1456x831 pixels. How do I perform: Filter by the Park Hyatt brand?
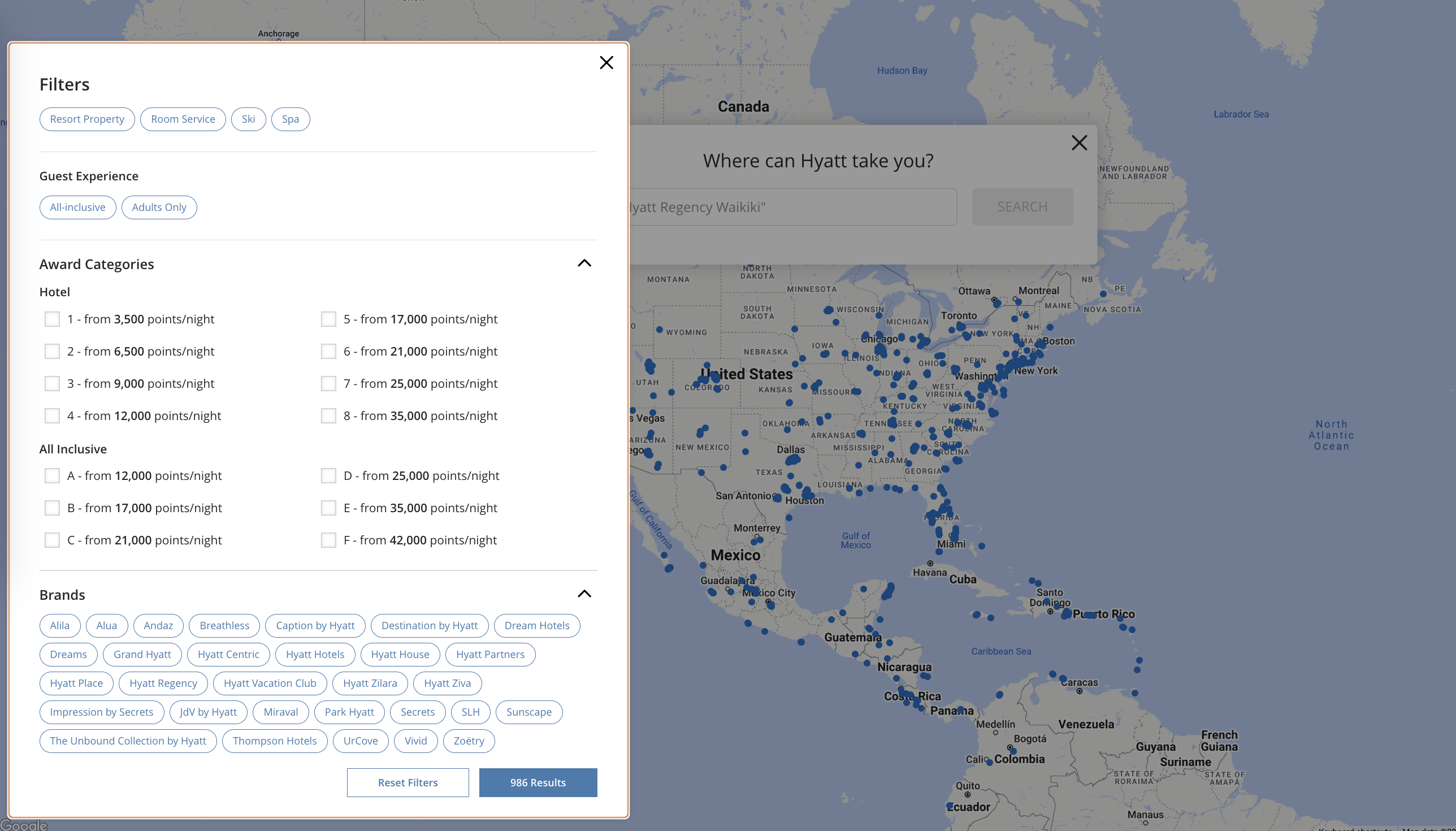(349, 712)
